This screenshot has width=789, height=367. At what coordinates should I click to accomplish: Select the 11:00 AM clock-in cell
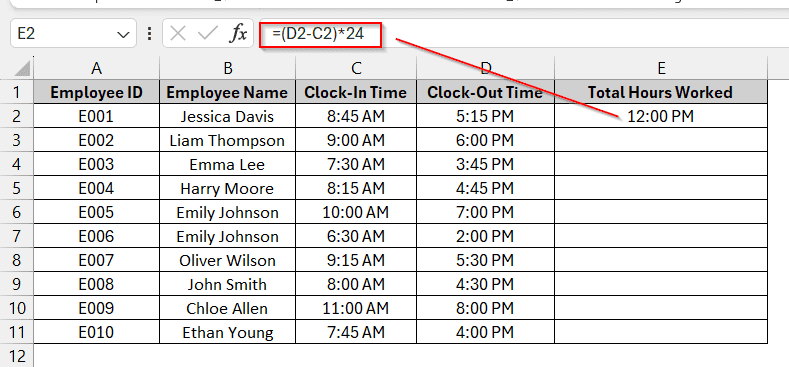(356, 308)
